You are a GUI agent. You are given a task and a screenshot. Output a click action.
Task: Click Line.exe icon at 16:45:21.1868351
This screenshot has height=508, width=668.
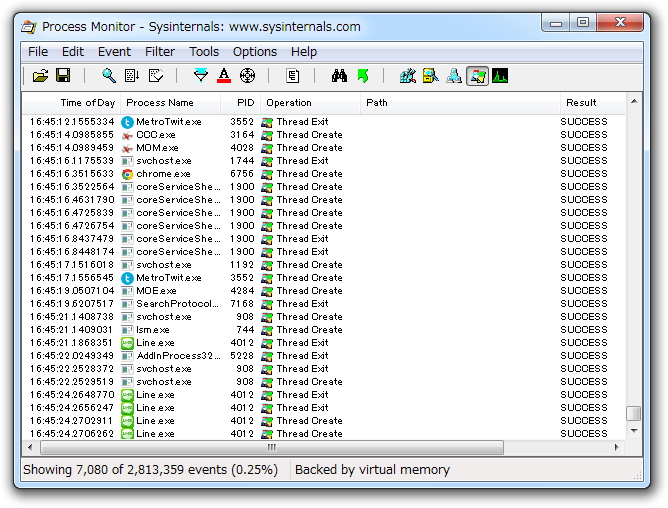click(x=127, y=343)
